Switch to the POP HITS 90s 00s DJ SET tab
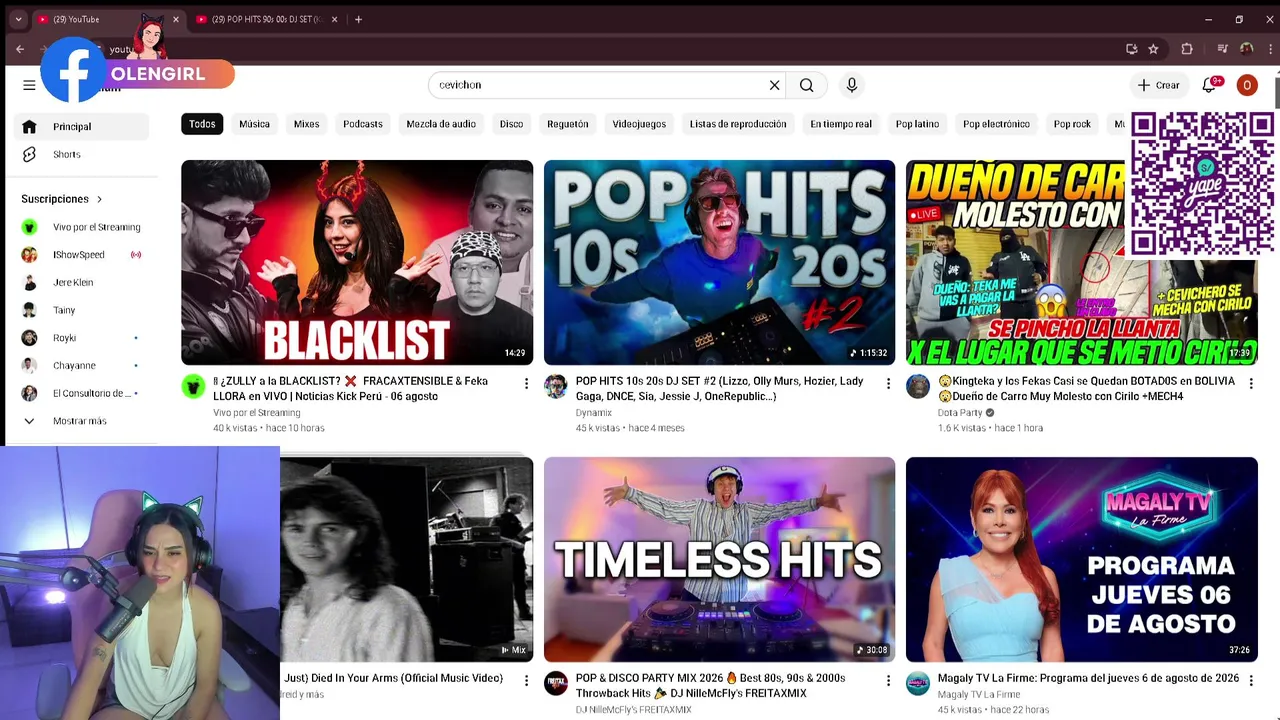 point(267,19)
